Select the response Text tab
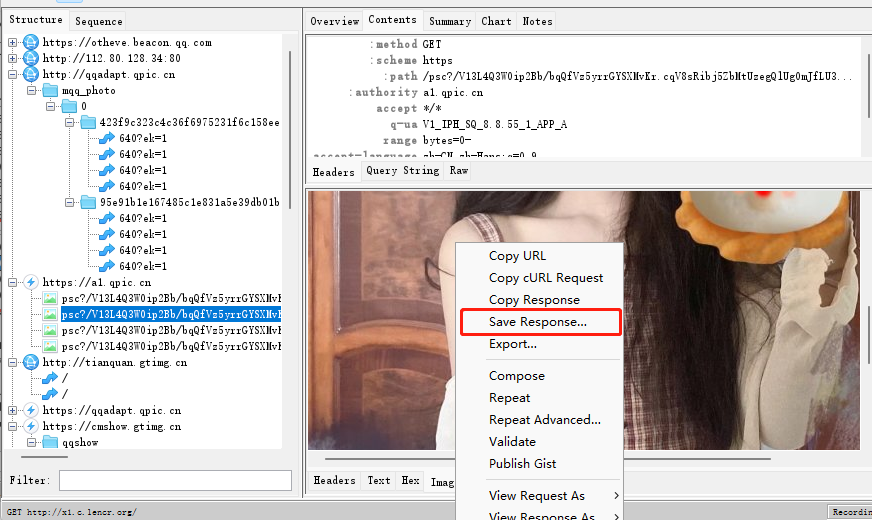 coord(379,481)
